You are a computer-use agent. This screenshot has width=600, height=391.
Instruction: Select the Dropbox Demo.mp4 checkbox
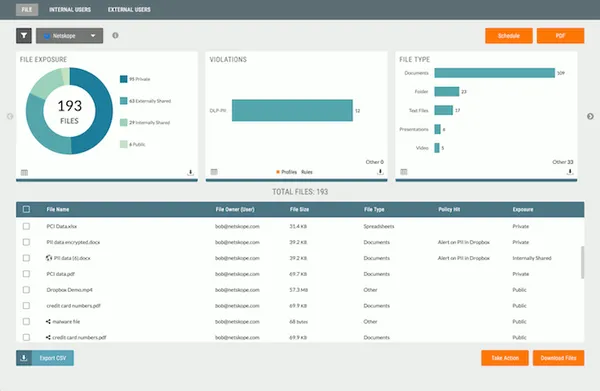[26, 290]
